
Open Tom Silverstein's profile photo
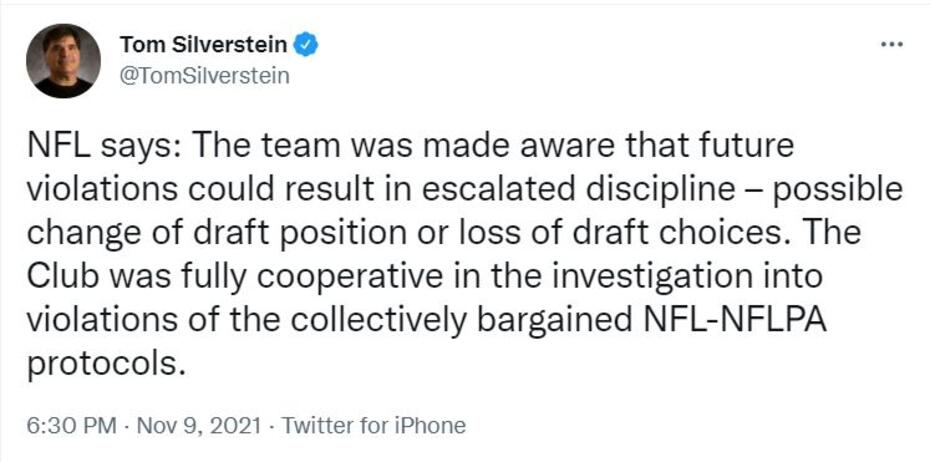[x=63, y=60]
